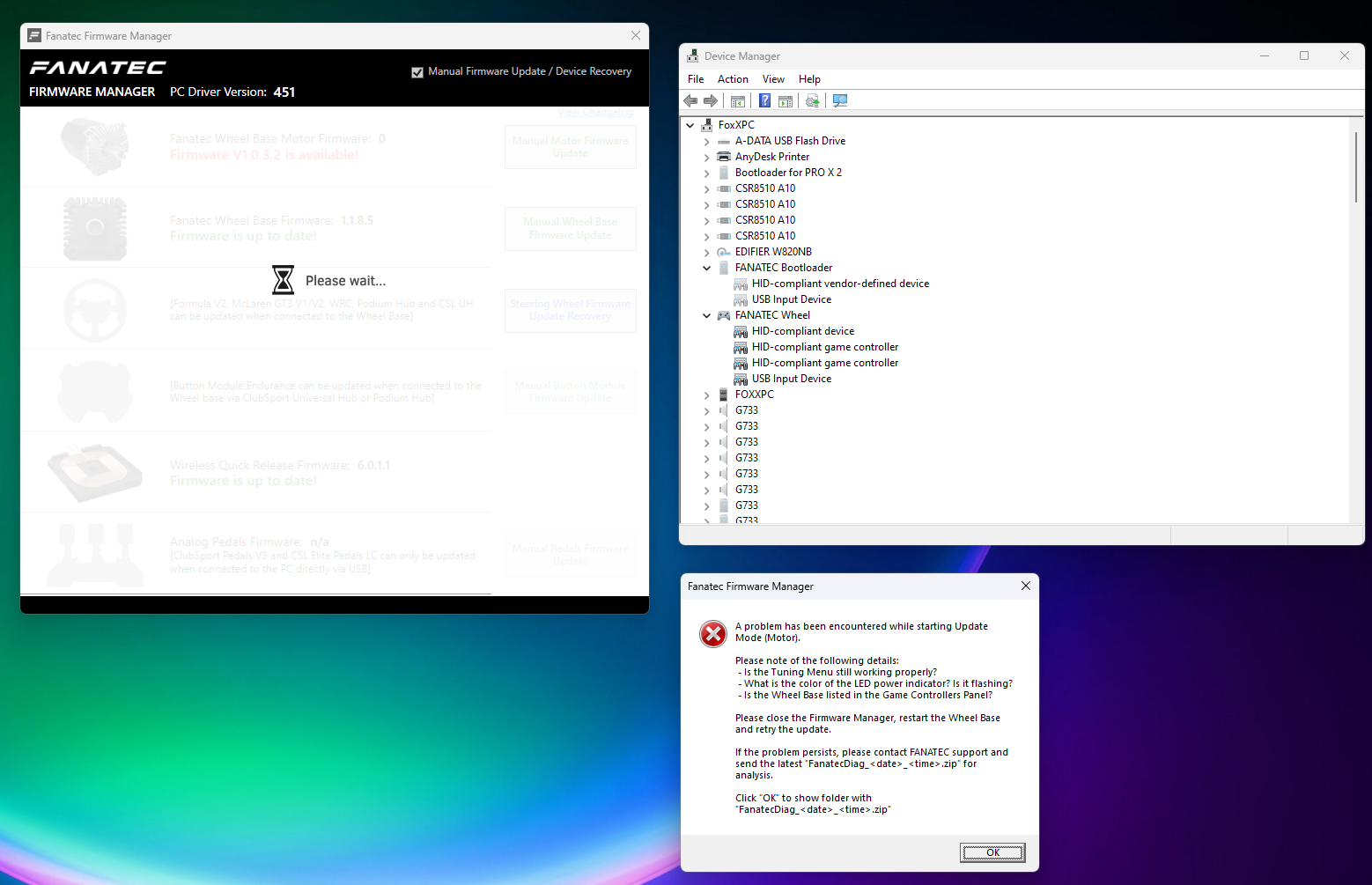This screenshot has width=1372, height=885.
Task: Click USB Input Device icon under FANATEC Bootloader
Action: pyautogui.click(x=741, y=299)
